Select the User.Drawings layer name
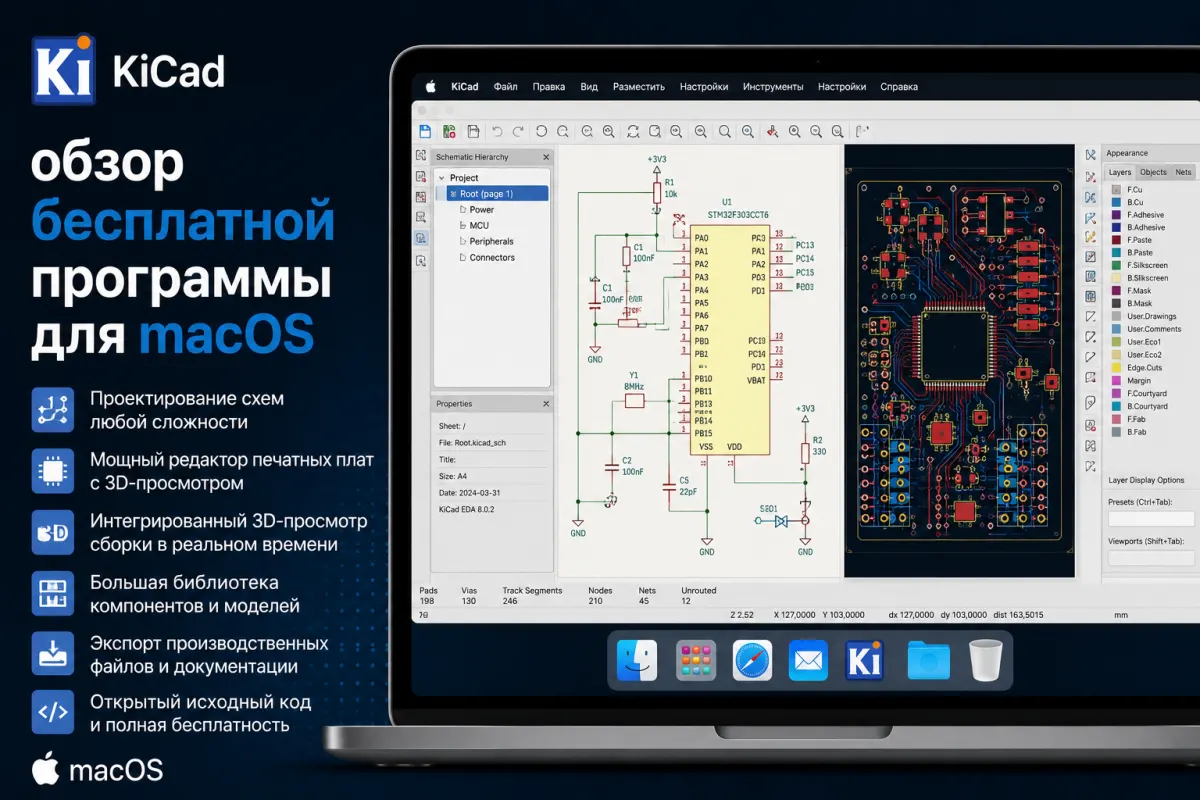This screenshot has height=800, width=1200. tap(1152, 317)
